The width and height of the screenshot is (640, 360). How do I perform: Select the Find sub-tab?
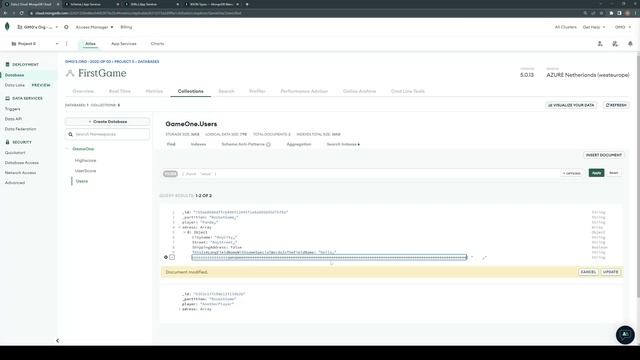[x=171, y=144]
